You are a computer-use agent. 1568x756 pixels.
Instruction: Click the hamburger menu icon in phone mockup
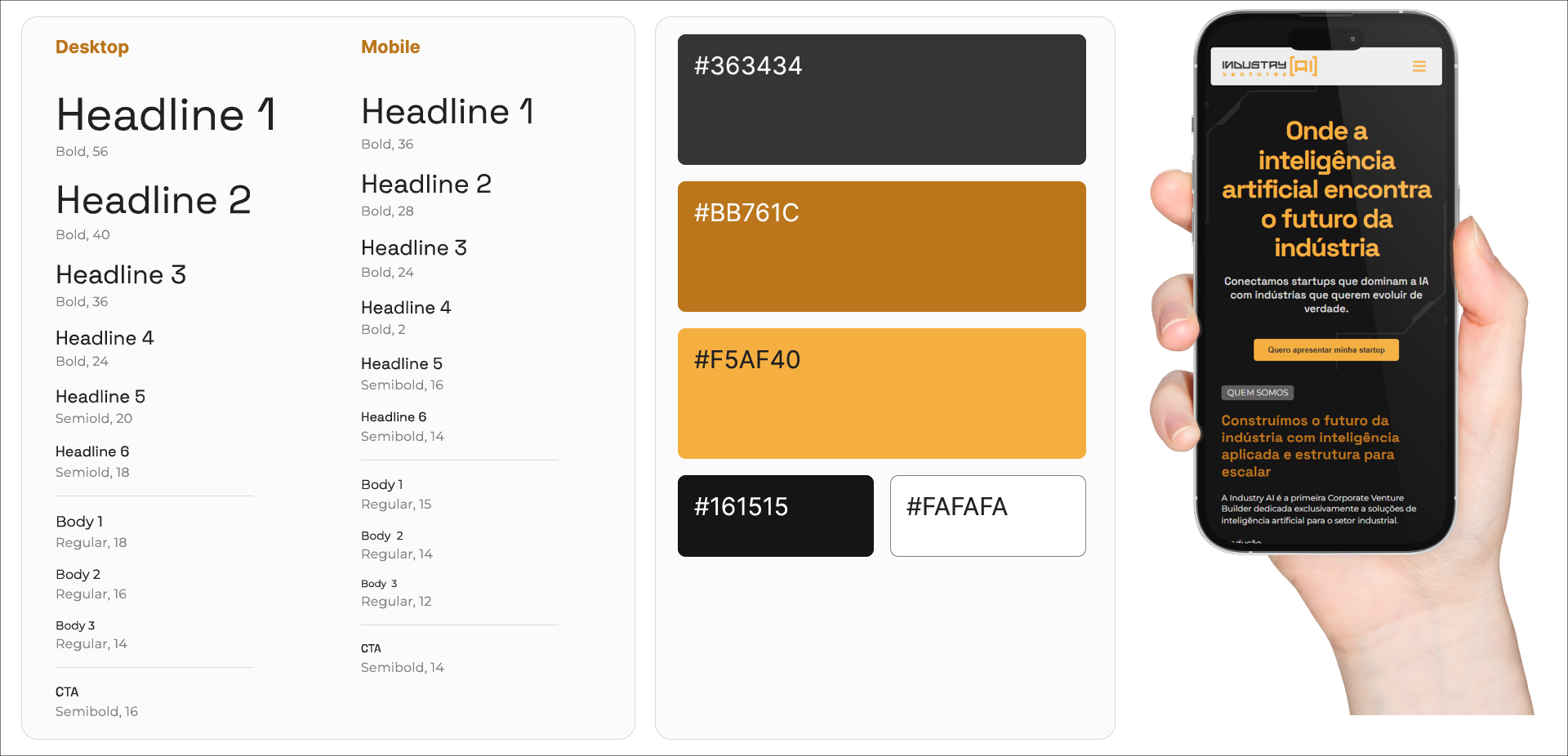point(1419,66)
